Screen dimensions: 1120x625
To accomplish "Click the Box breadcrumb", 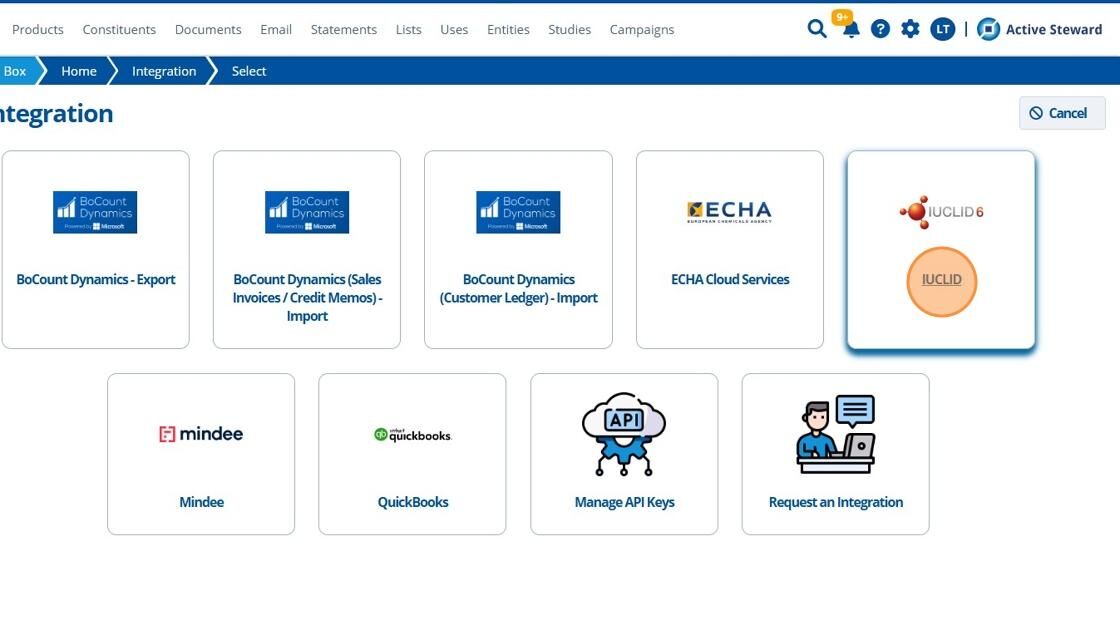I will (14, 71).
